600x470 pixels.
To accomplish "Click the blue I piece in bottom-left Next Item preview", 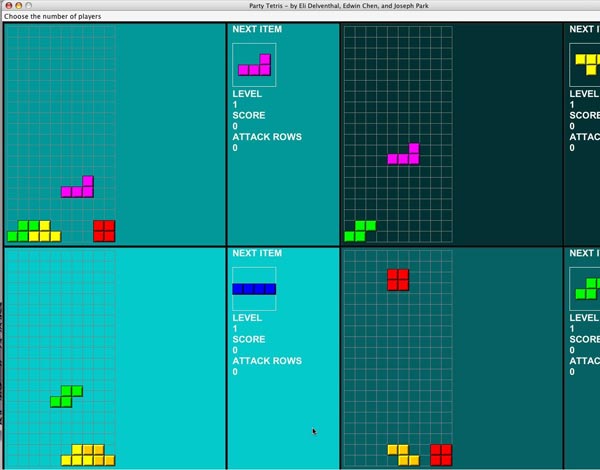I will tap(254, 289).
